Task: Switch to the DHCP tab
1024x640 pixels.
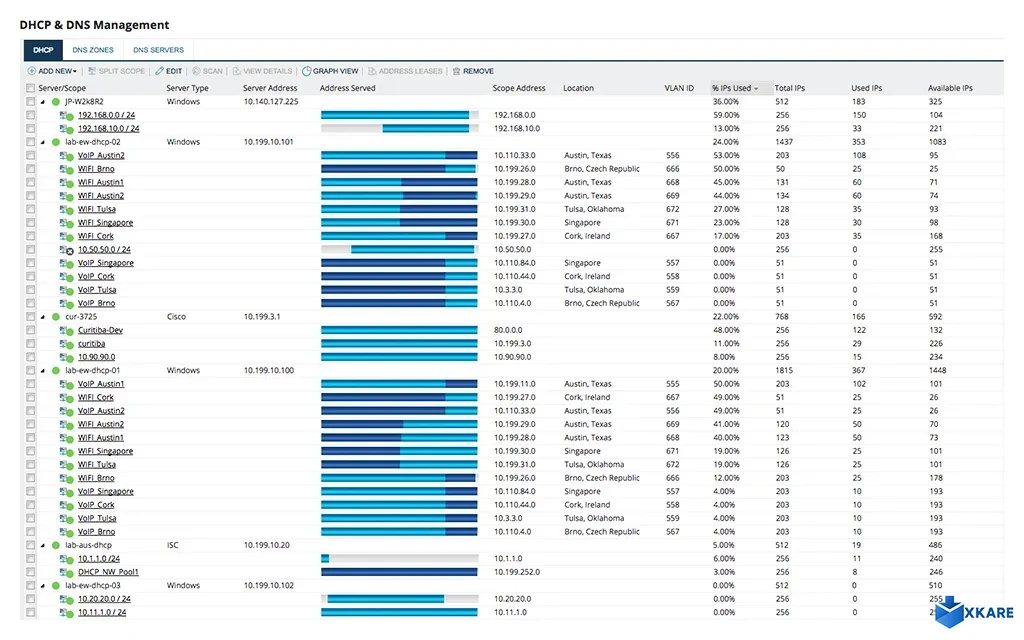Action: point(43,50)
